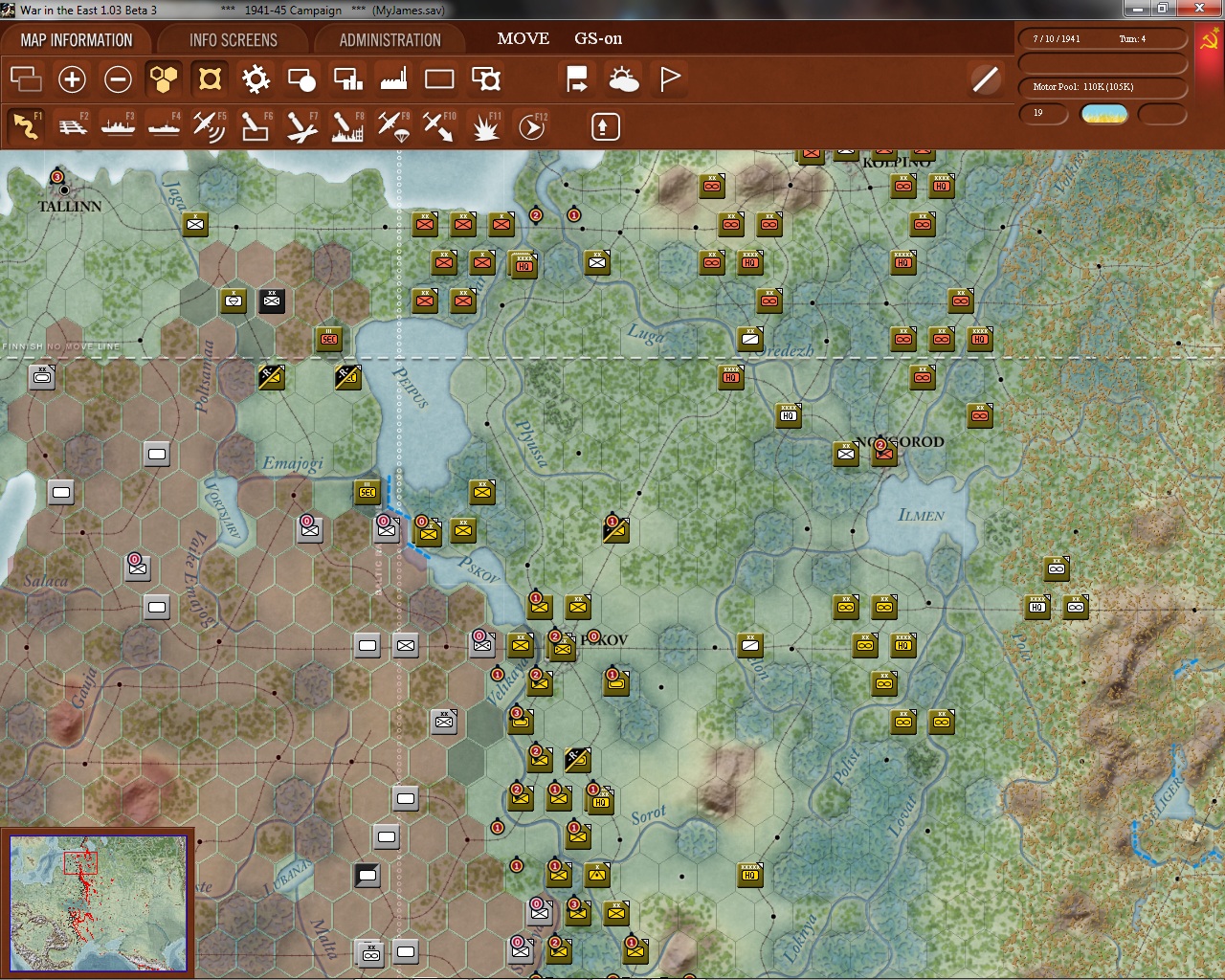This screenshot has height=980, width=1225.
Task: Click the MOVE mode label
Action: point(523,39)
